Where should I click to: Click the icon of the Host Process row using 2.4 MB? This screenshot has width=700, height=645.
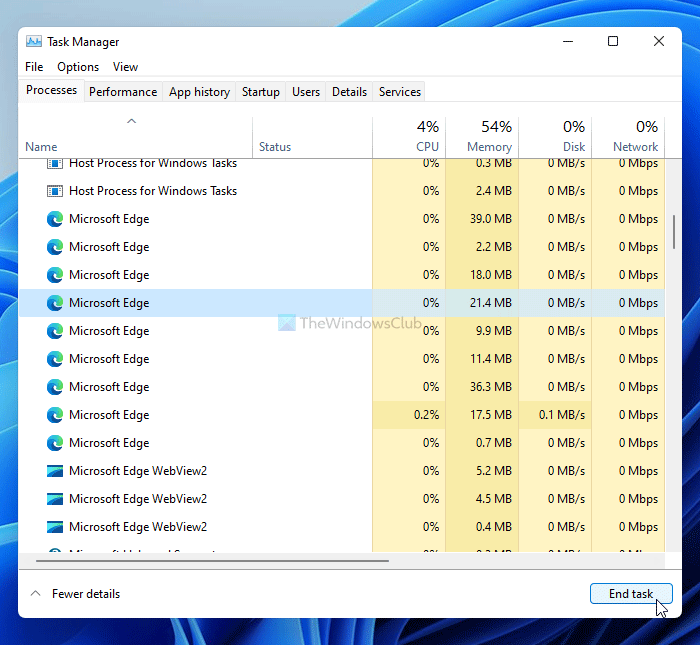(x=55, y=191)
